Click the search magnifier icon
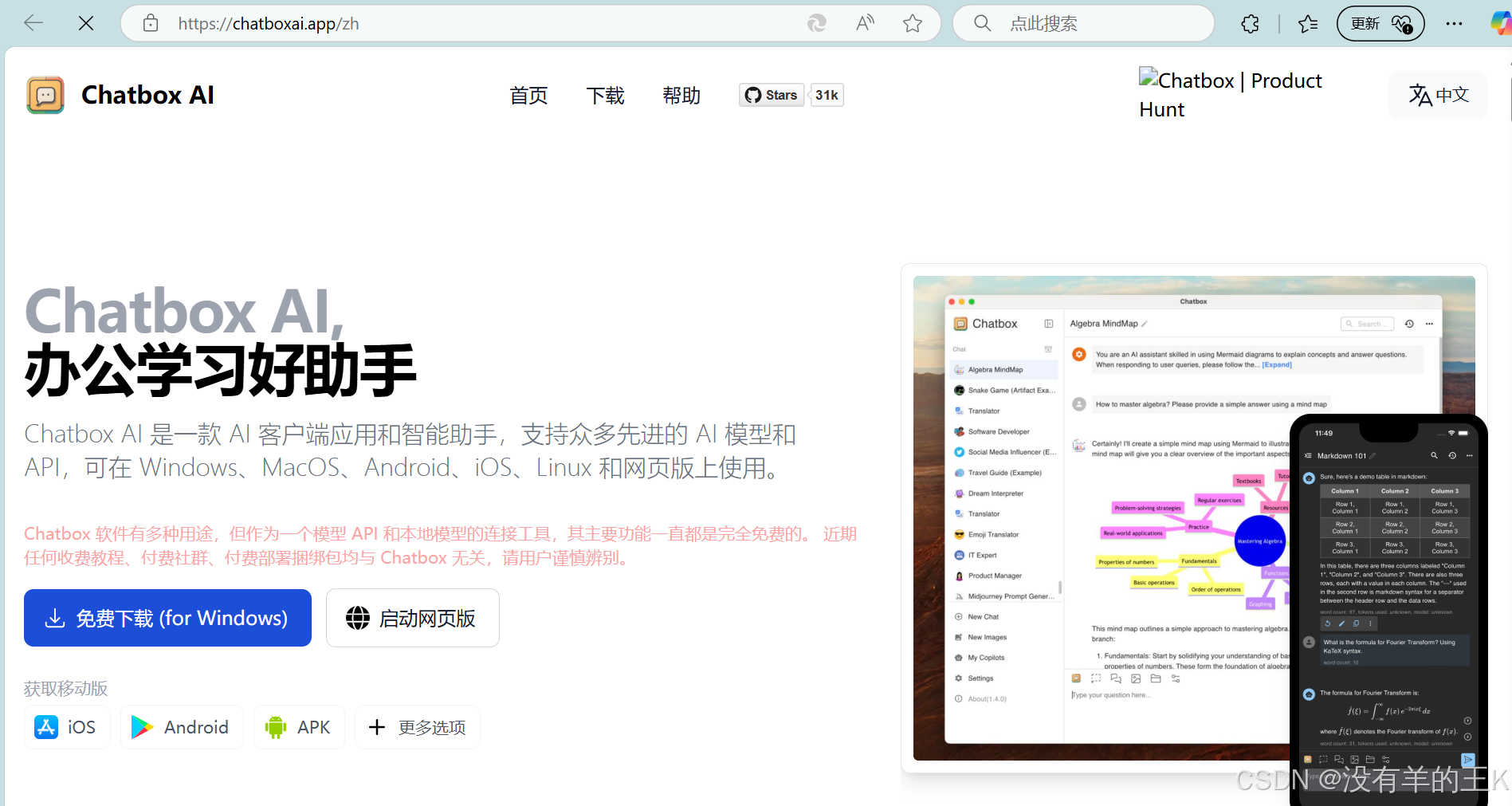Image resolution: width=1512 pixels, height=806 pixels. [983, 23]
